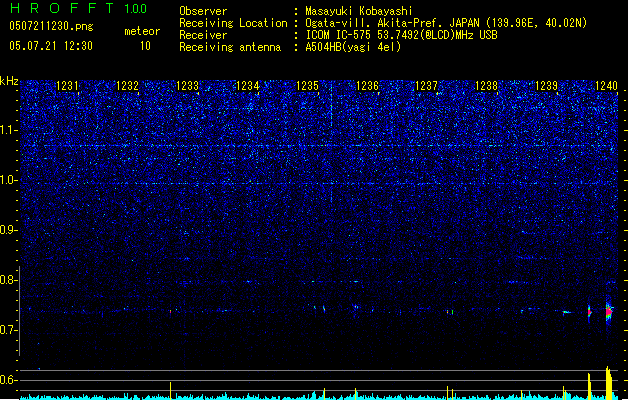This screenshot has height=400, width=629.
Task: Click the Observer field label
Action: pyautogui.click(x=203, y=11)
